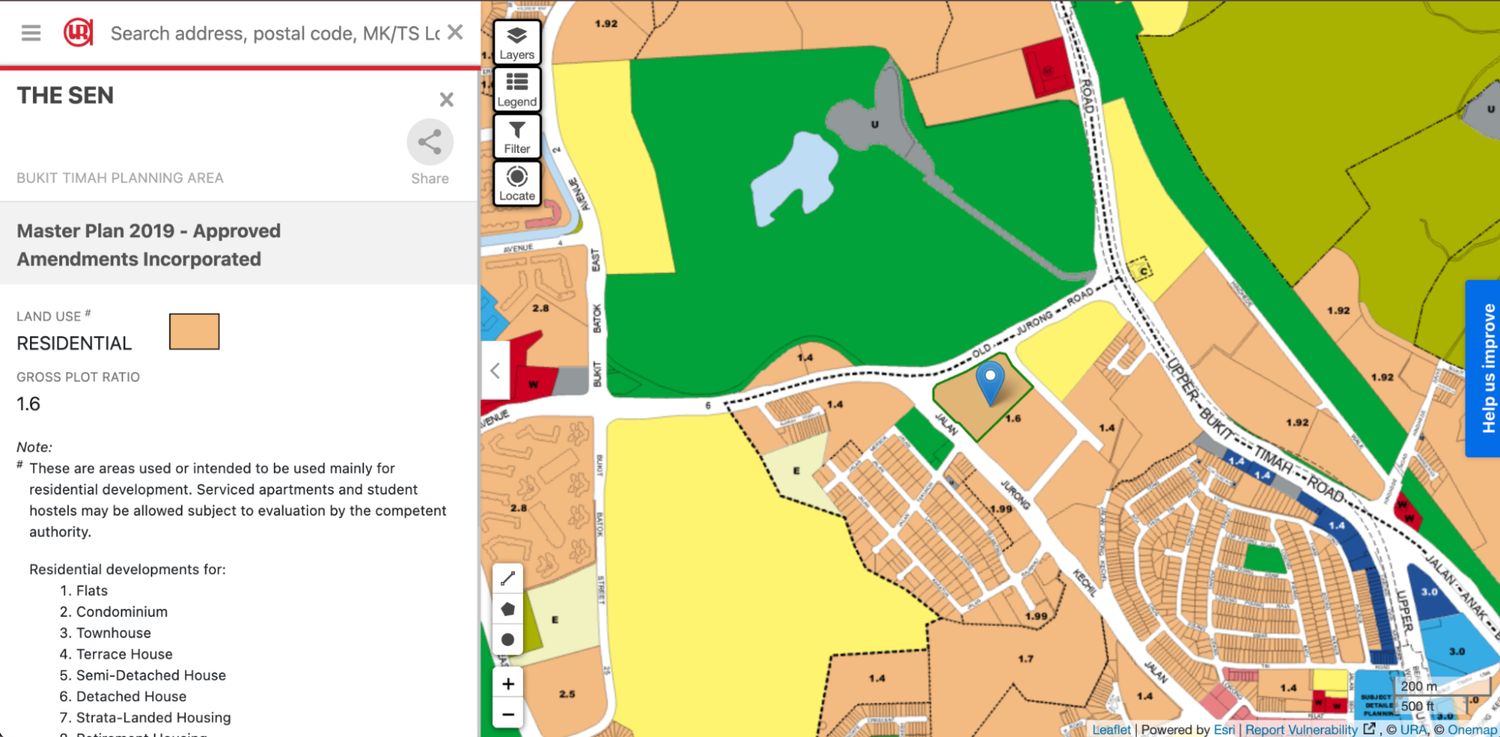
Task: Collapse the side panel with arrow
Action: [x=494, y=370]
